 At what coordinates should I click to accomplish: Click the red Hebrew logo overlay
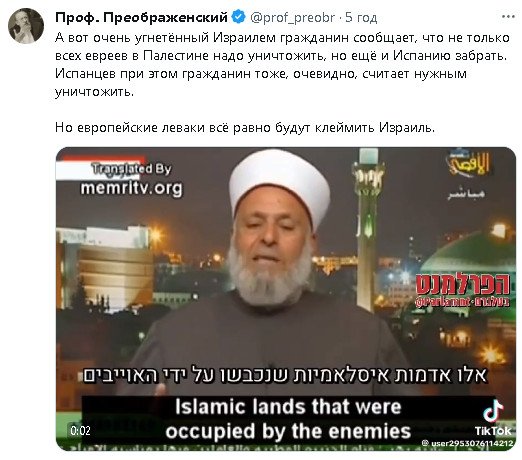click(x=462, y=284)
